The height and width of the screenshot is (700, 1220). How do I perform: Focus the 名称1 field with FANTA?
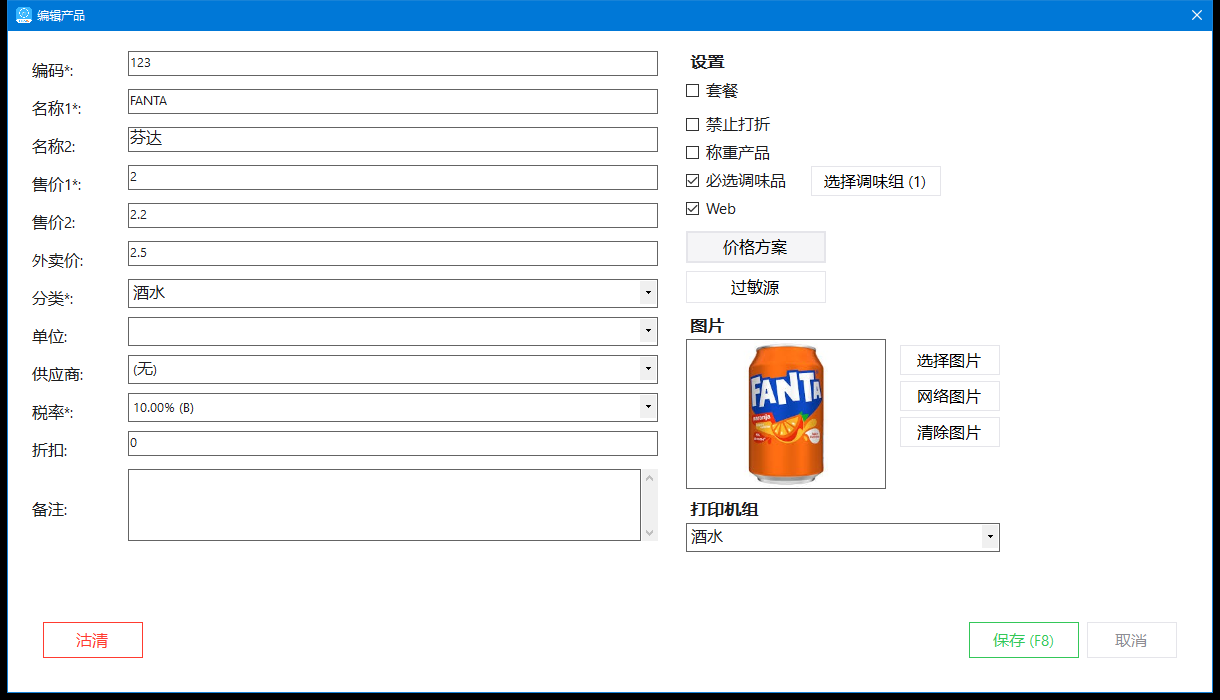pos(393,101)
